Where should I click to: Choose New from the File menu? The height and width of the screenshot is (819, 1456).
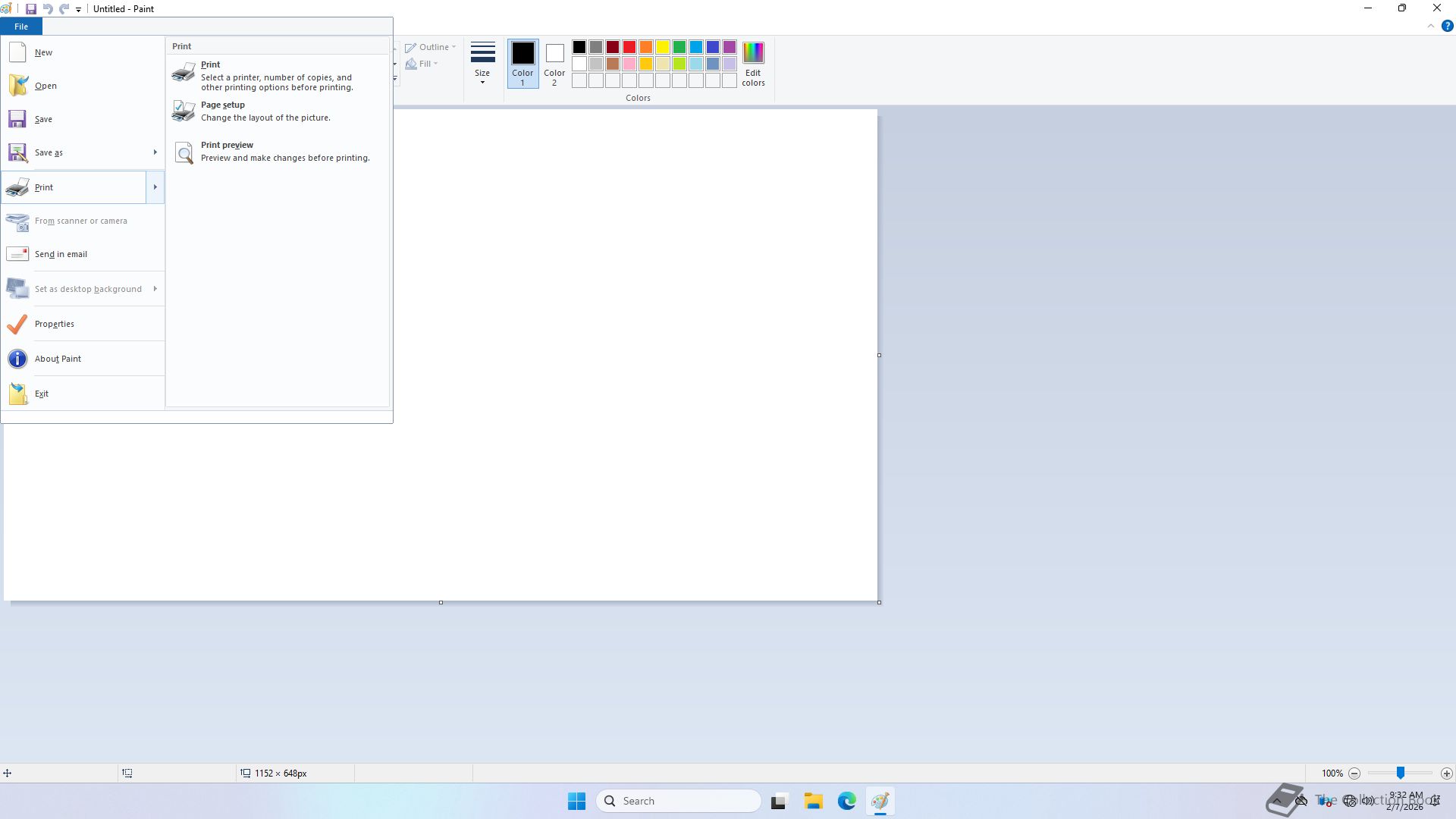[x=43, y=52]
